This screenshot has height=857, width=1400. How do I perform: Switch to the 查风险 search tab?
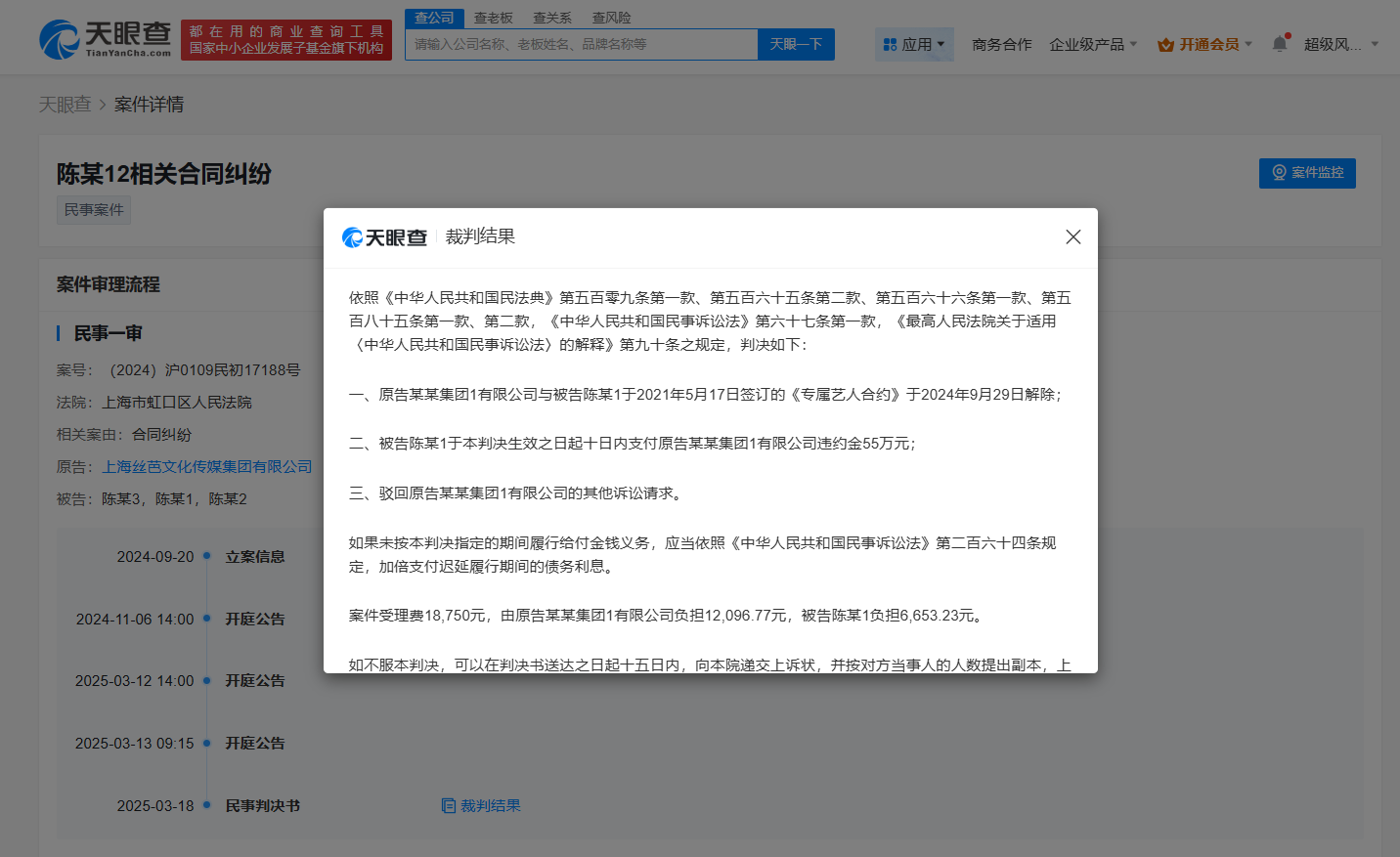pos(611,17)
